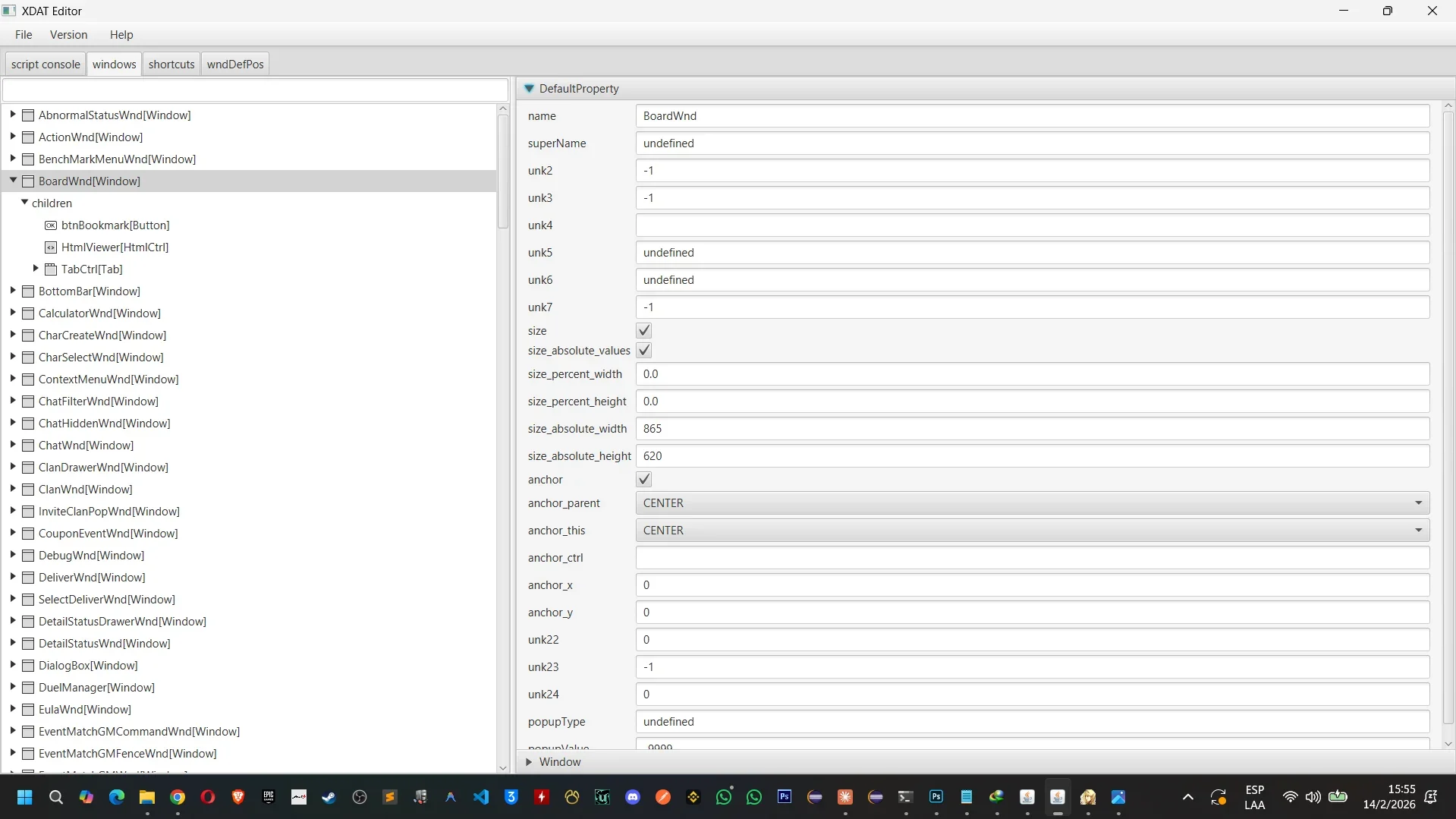
Task: Select the ChatFilterWnd[Window] tree row
Action: 249,402
